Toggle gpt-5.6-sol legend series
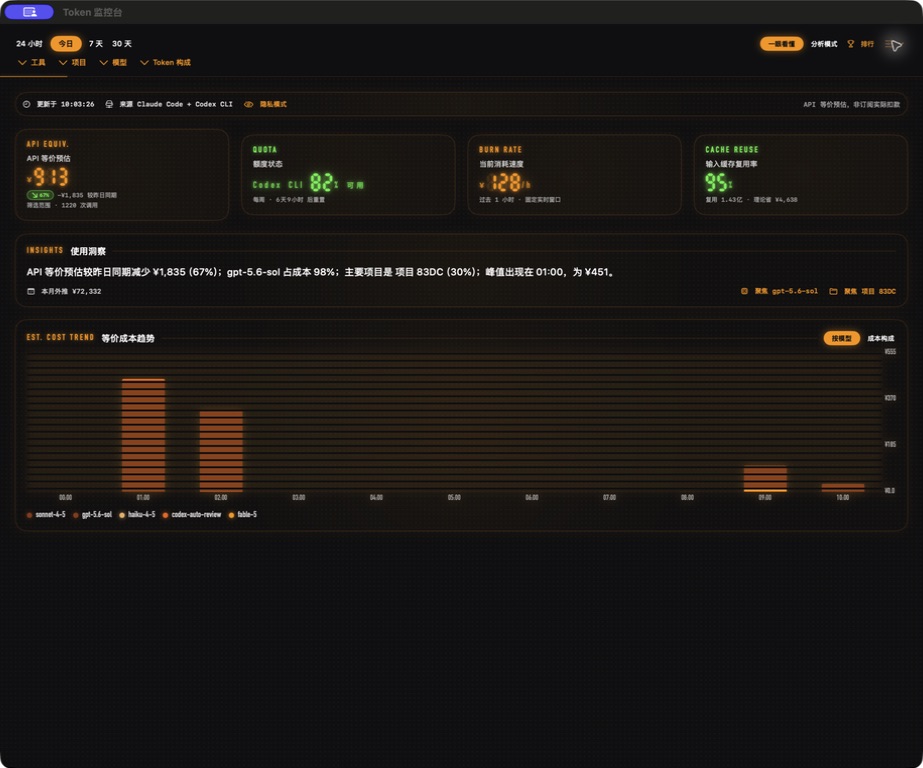Screen dimensions: 923x768 pos(92,515)
